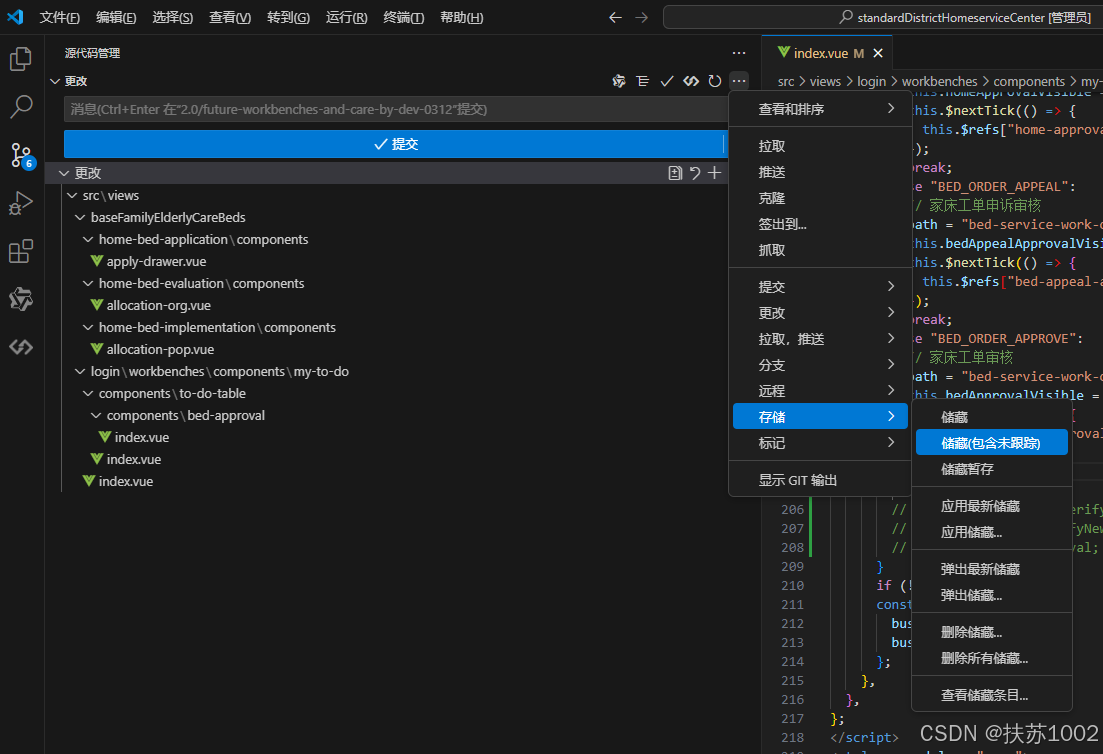Image resolution: width=1103 pixels, height=754 pixels.
Task: Select 抓取 in the git menu
Action: coord(820,250)
